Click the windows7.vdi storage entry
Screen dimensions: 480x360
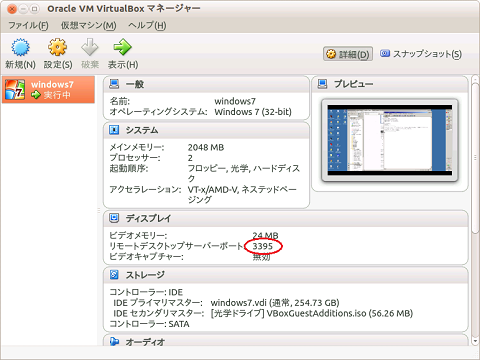(275, 303)
